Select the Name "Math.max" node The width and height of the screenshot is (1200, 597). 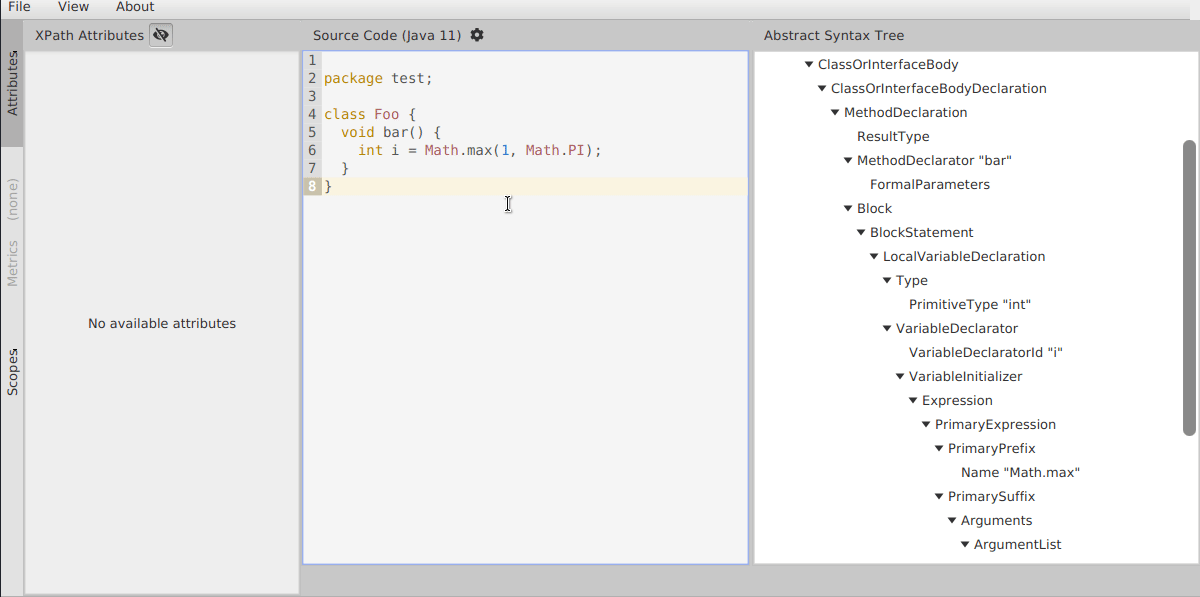click(x=1020, y=473)
